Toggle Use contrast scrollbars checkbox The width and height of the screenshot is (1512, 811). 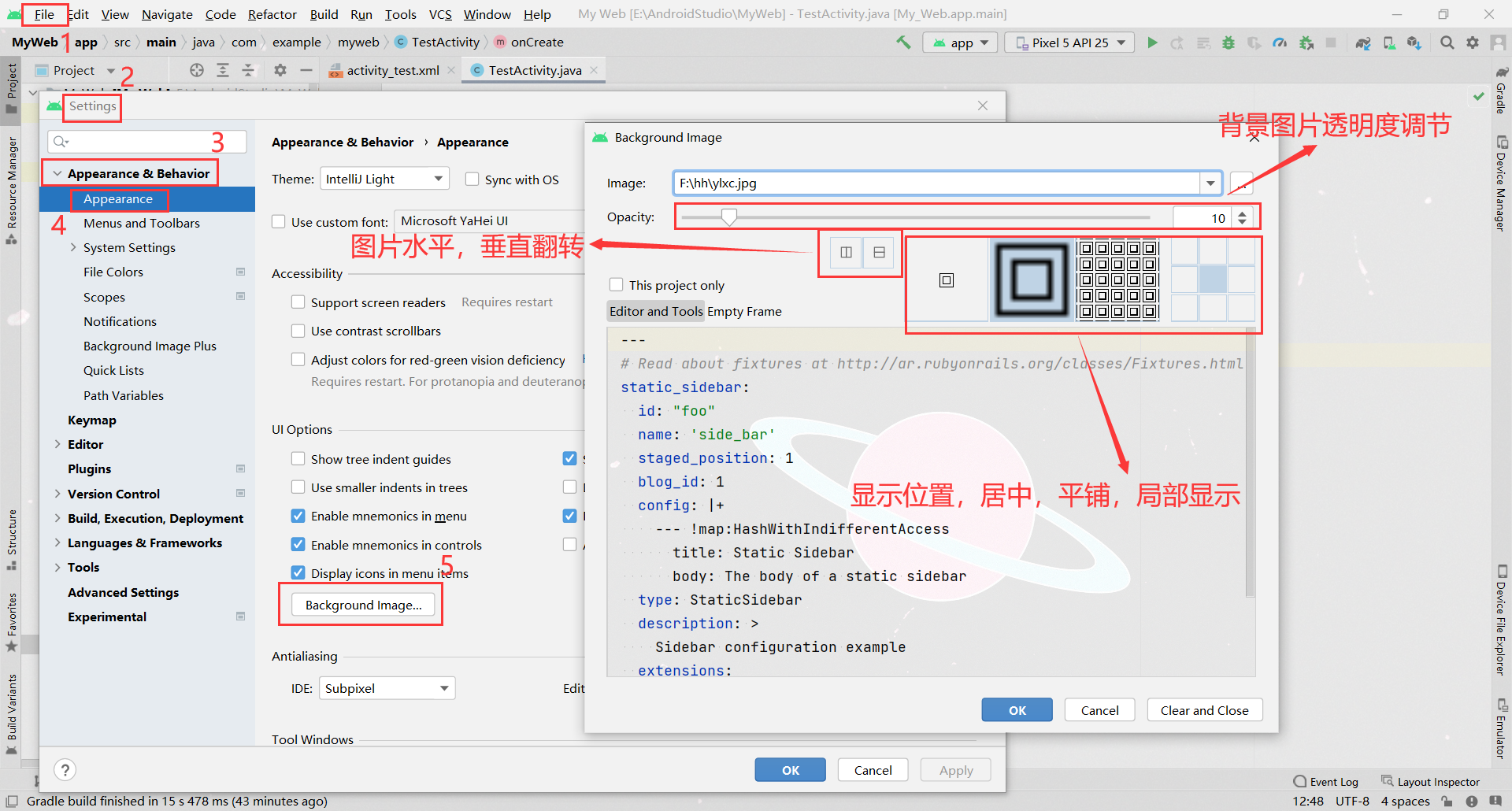pos(298,331)
